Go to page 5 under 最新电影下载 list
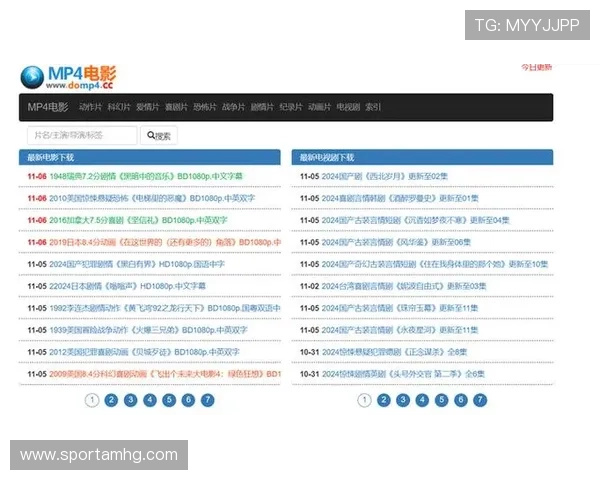Screen dimensions: 600x480 point(169,400)
